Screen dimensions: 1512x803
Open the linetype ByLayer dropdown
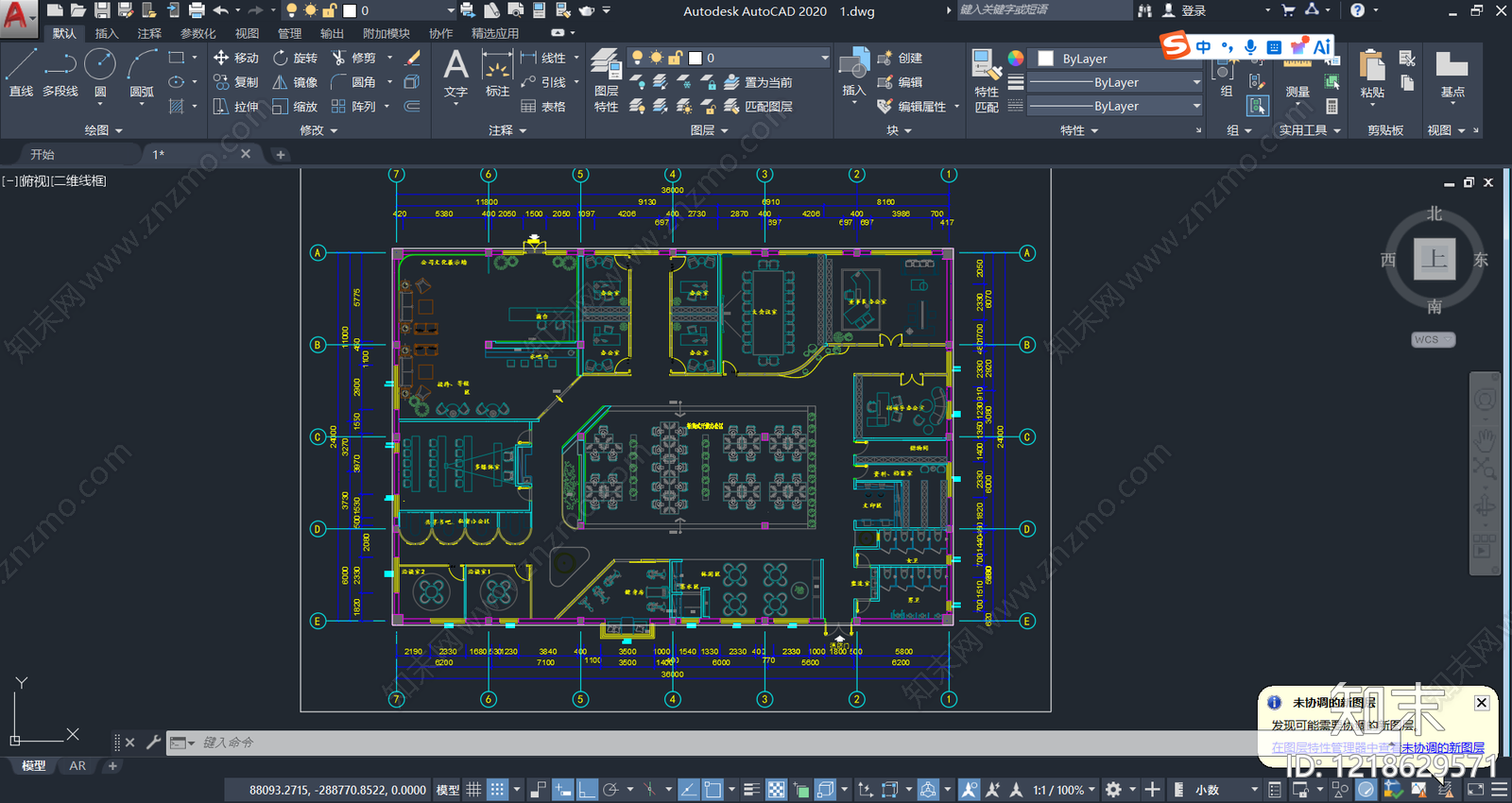(x=1115, y=106)
